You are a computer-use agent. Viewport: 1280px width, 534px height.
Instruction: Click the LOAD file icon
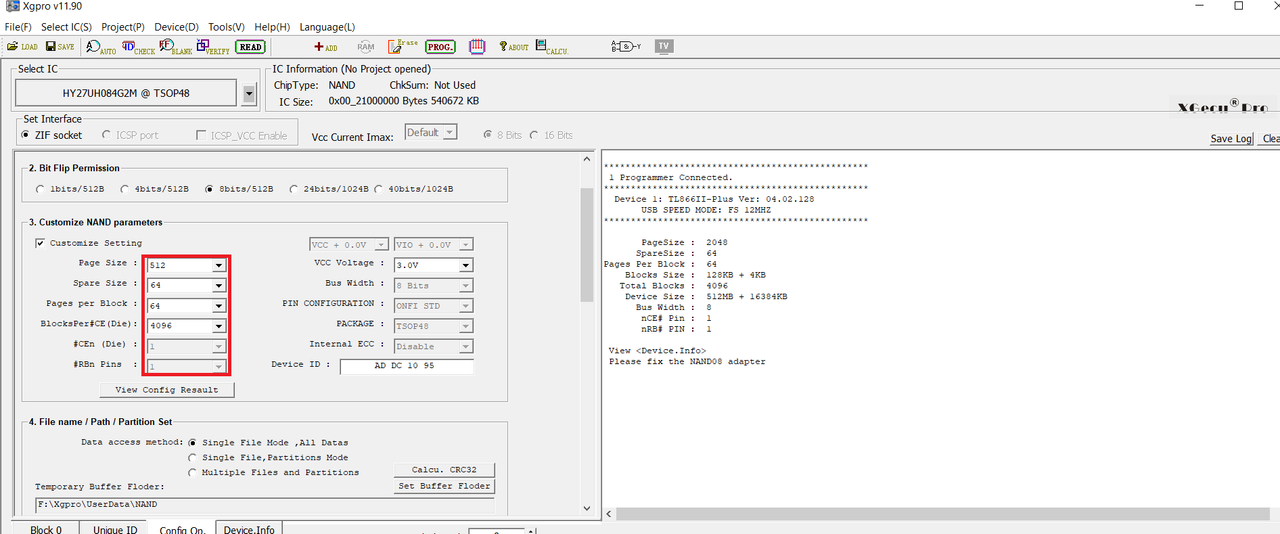[22, 46]
